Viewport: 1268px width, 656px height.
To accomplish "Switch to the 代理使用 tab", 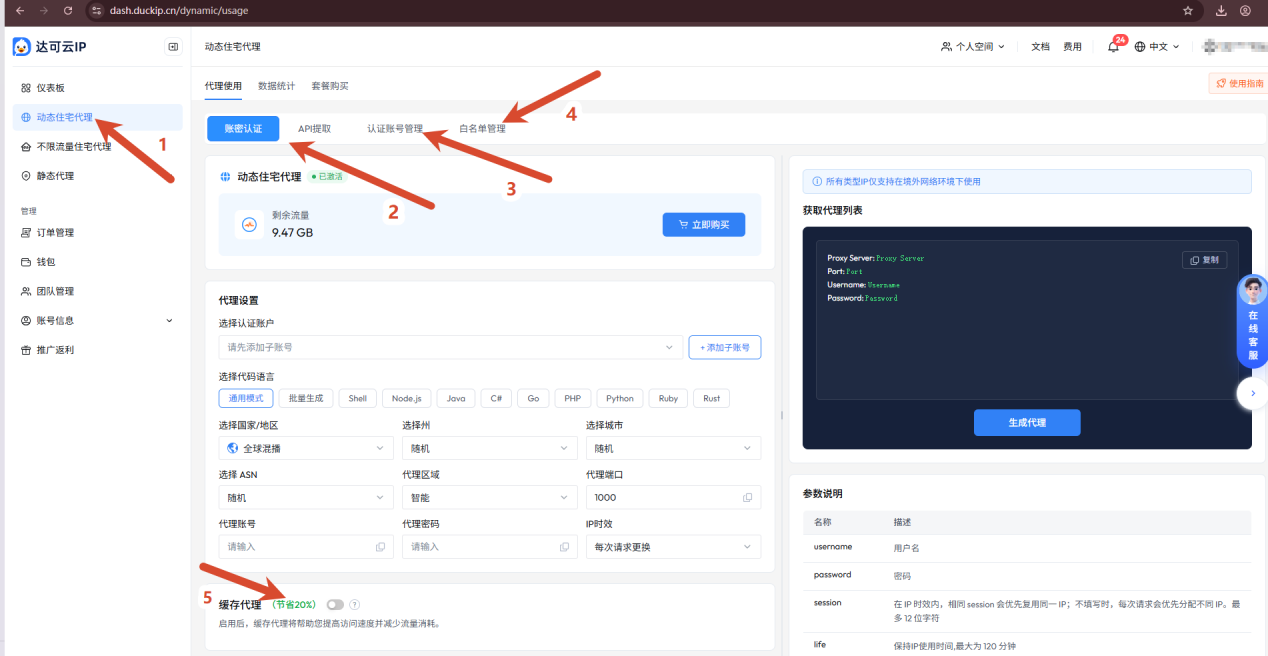I will click(x=223, y=86).
